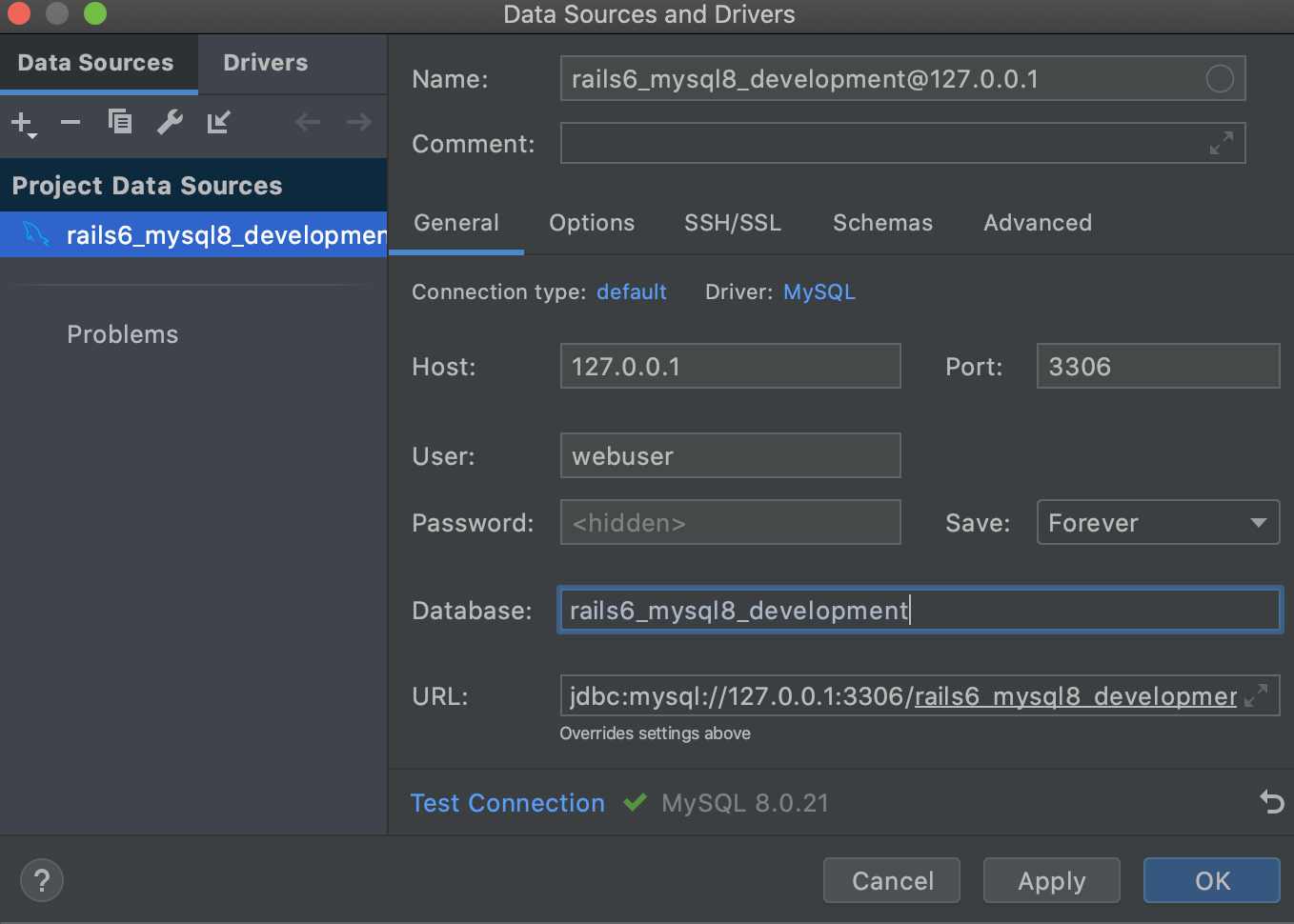Click the Test Connection link

(507, 803)
